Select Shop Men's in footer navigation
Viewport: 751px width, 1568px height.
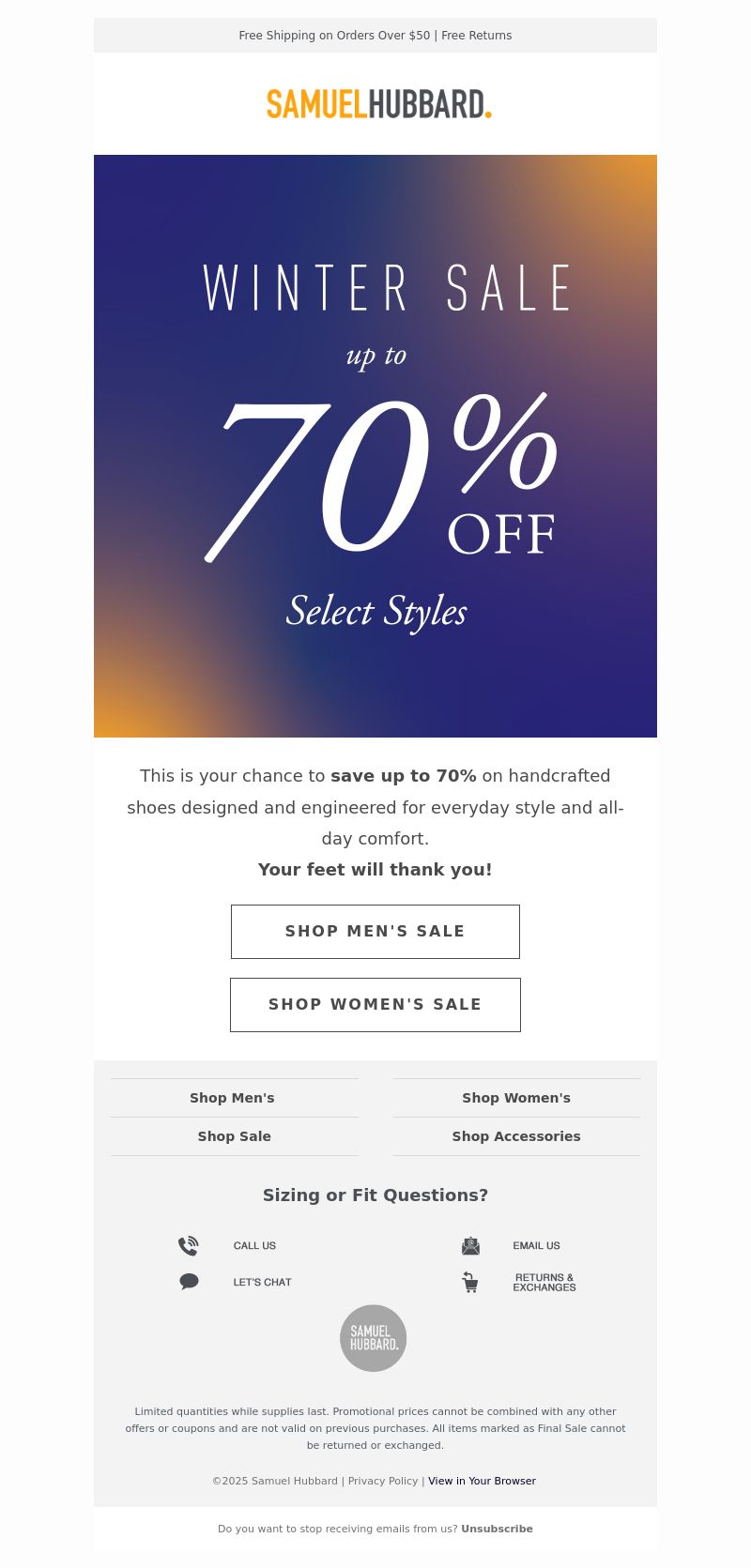pos(233,1098)
